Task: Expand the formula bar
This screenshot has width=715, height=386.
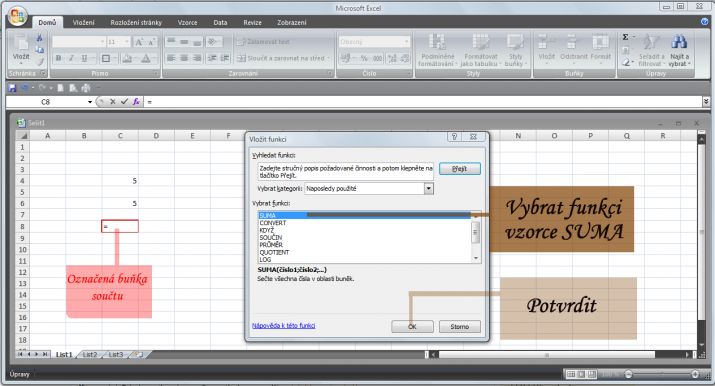Action: pos(706,102)
